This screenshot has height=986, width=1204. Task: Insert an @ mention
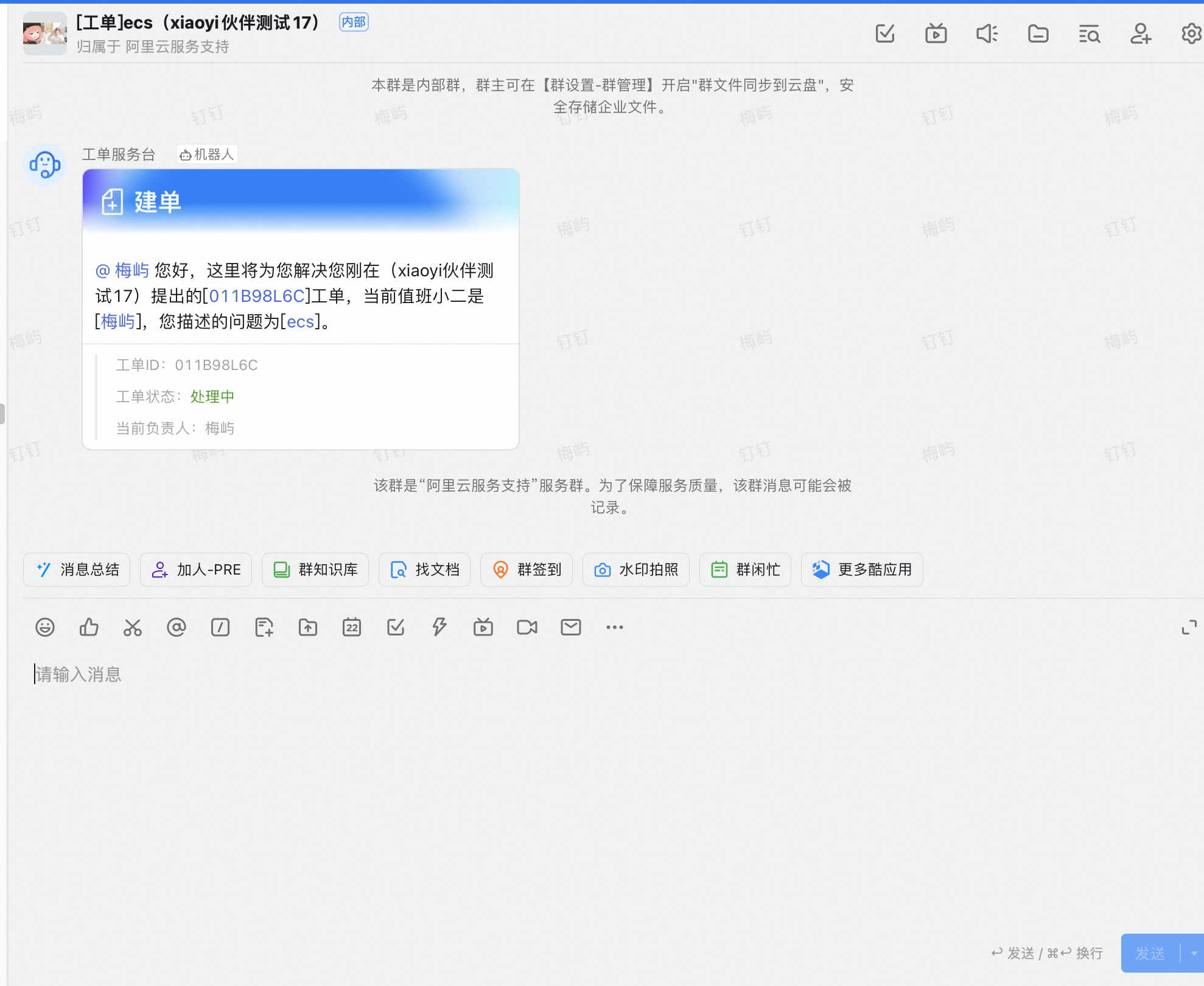point(177,627)
